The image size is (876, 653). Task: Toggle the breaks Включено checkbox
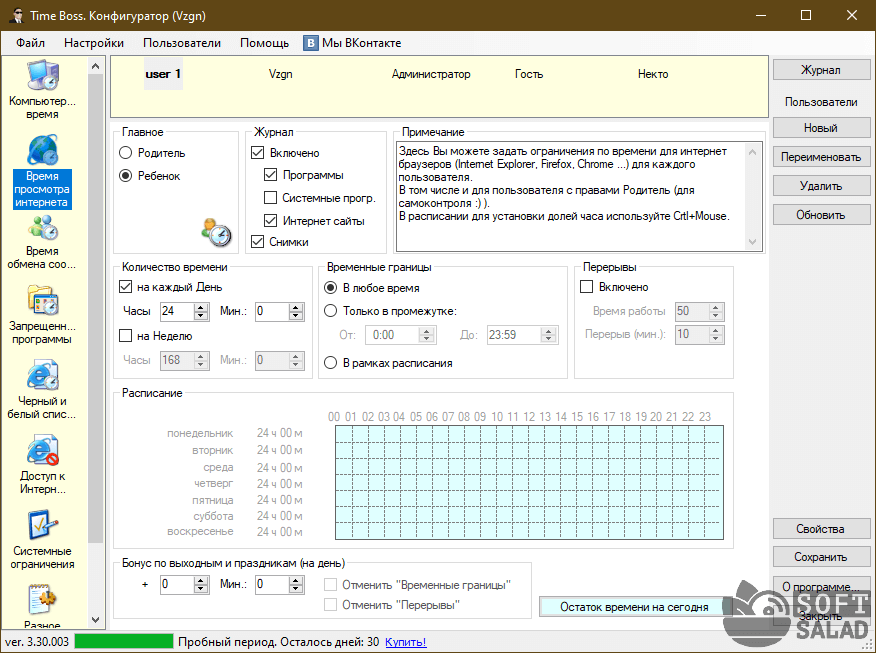tap(588, 287)
